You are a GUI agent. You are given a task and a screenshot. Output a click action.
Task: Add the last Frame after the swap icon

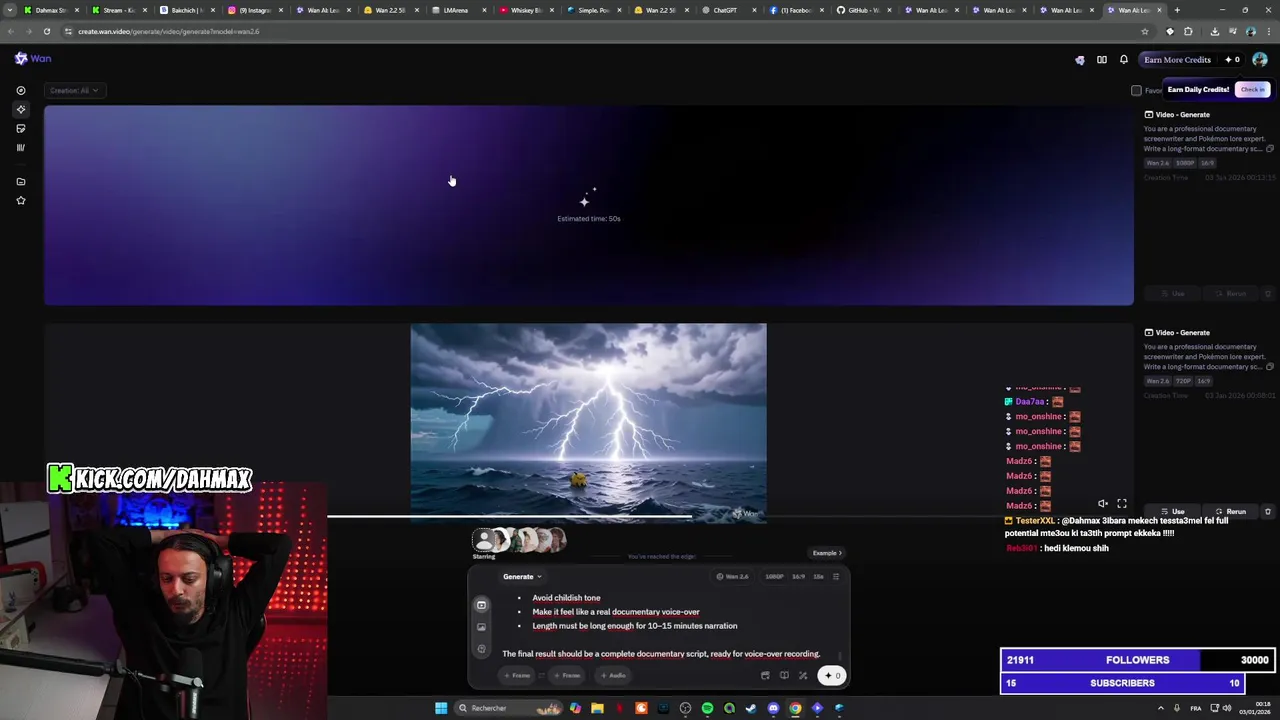pos(567,675)
